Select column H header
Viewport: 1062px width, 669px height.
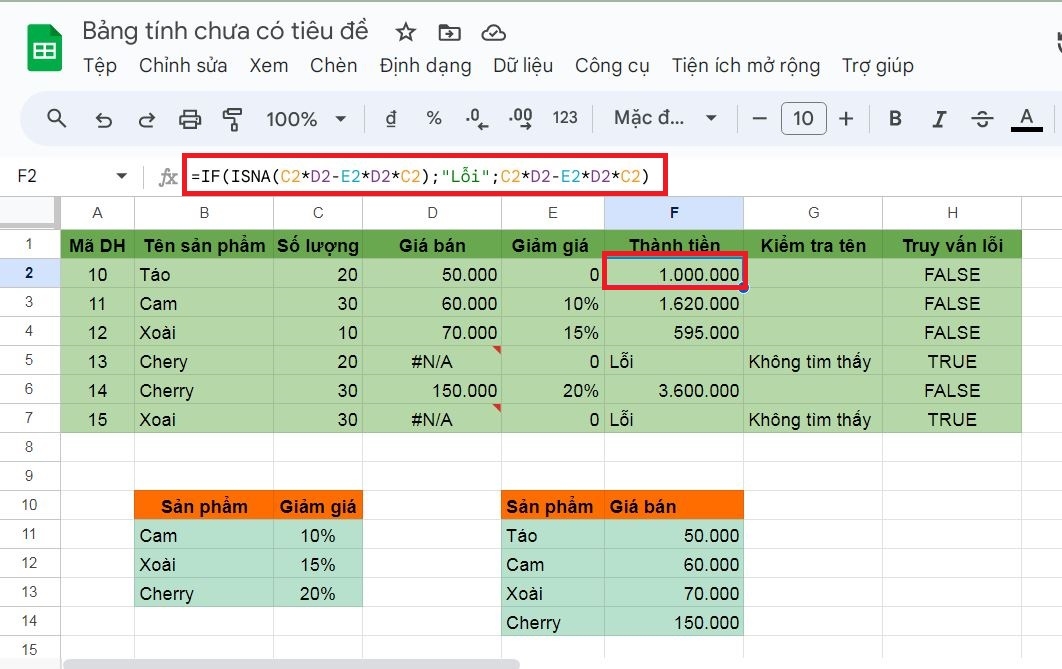click(x=952, y=213)
